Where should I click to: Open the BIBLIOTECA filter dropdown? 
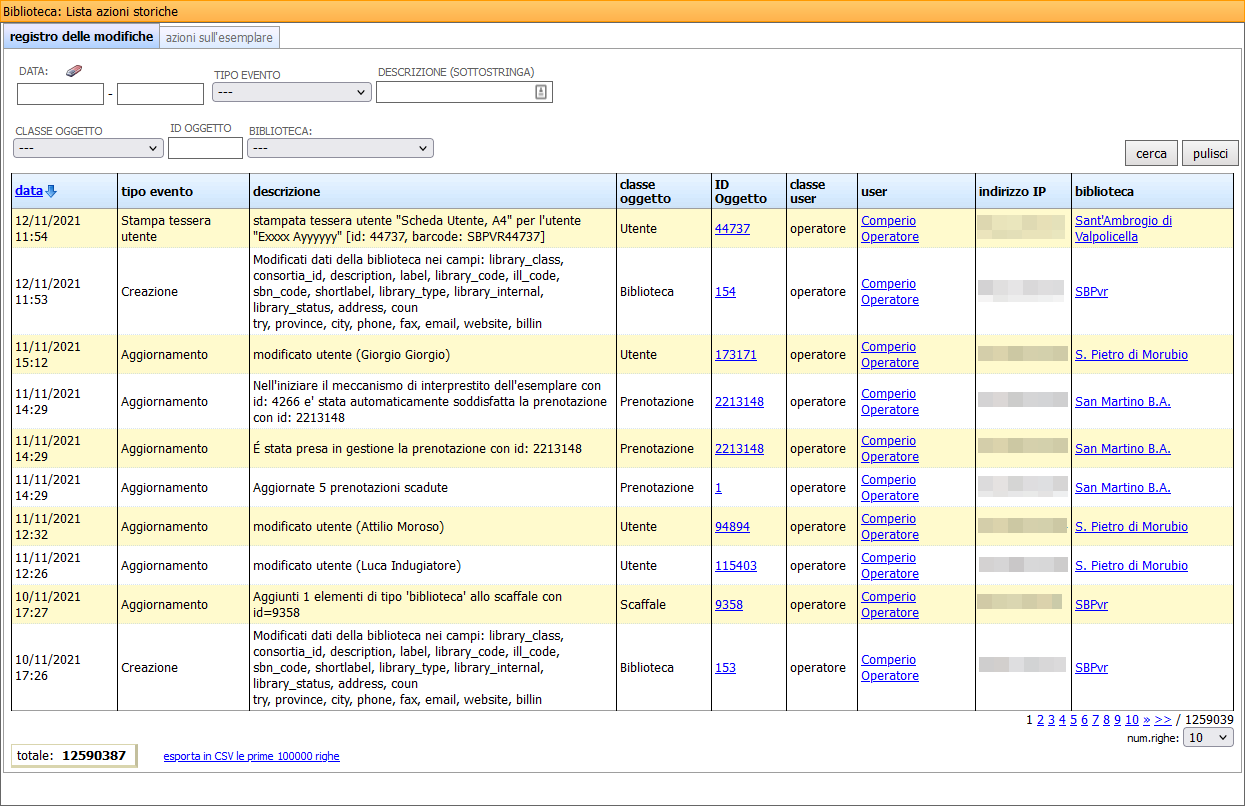(340, 148)
